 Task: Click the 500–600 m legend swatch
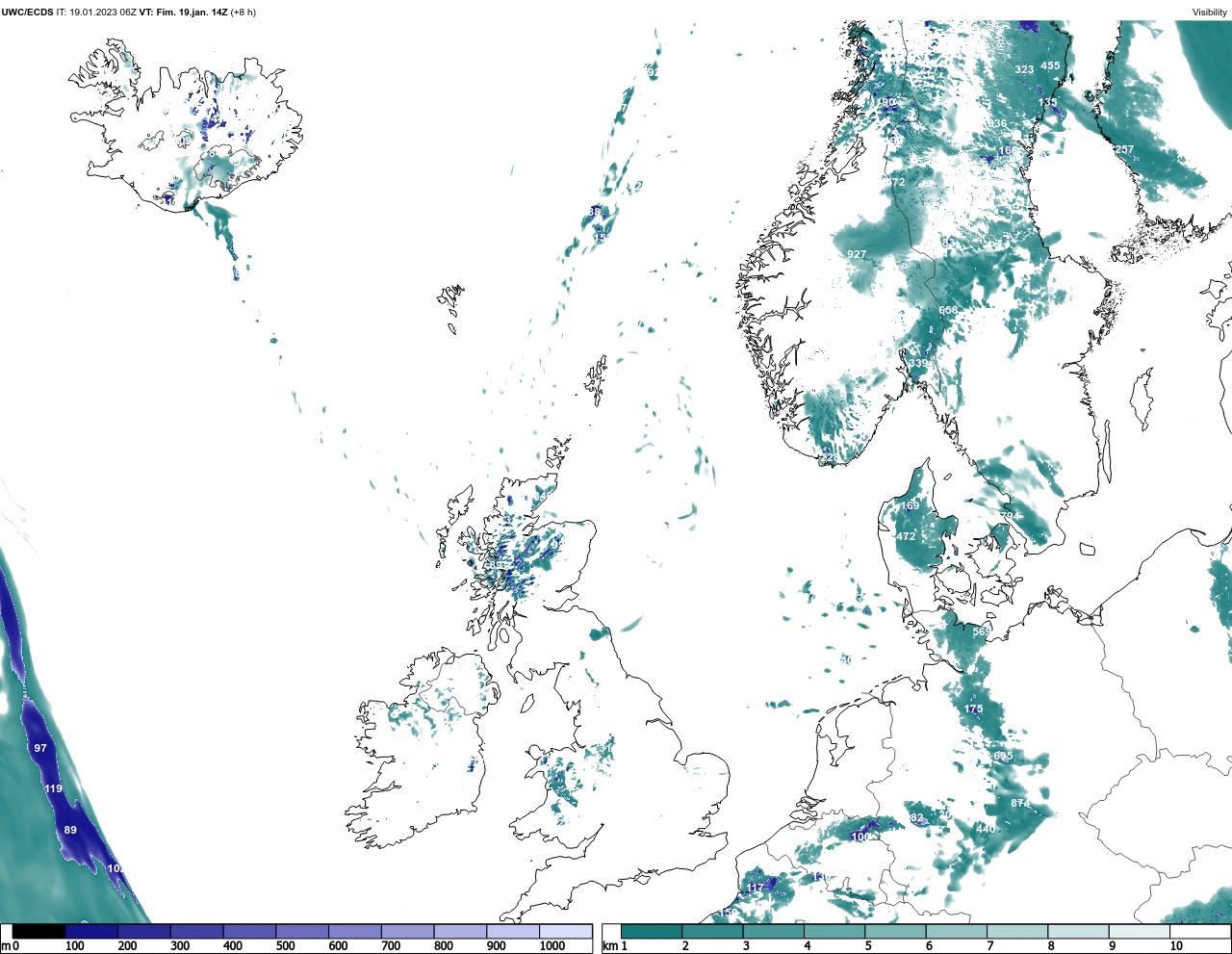[x=302, y=932]
